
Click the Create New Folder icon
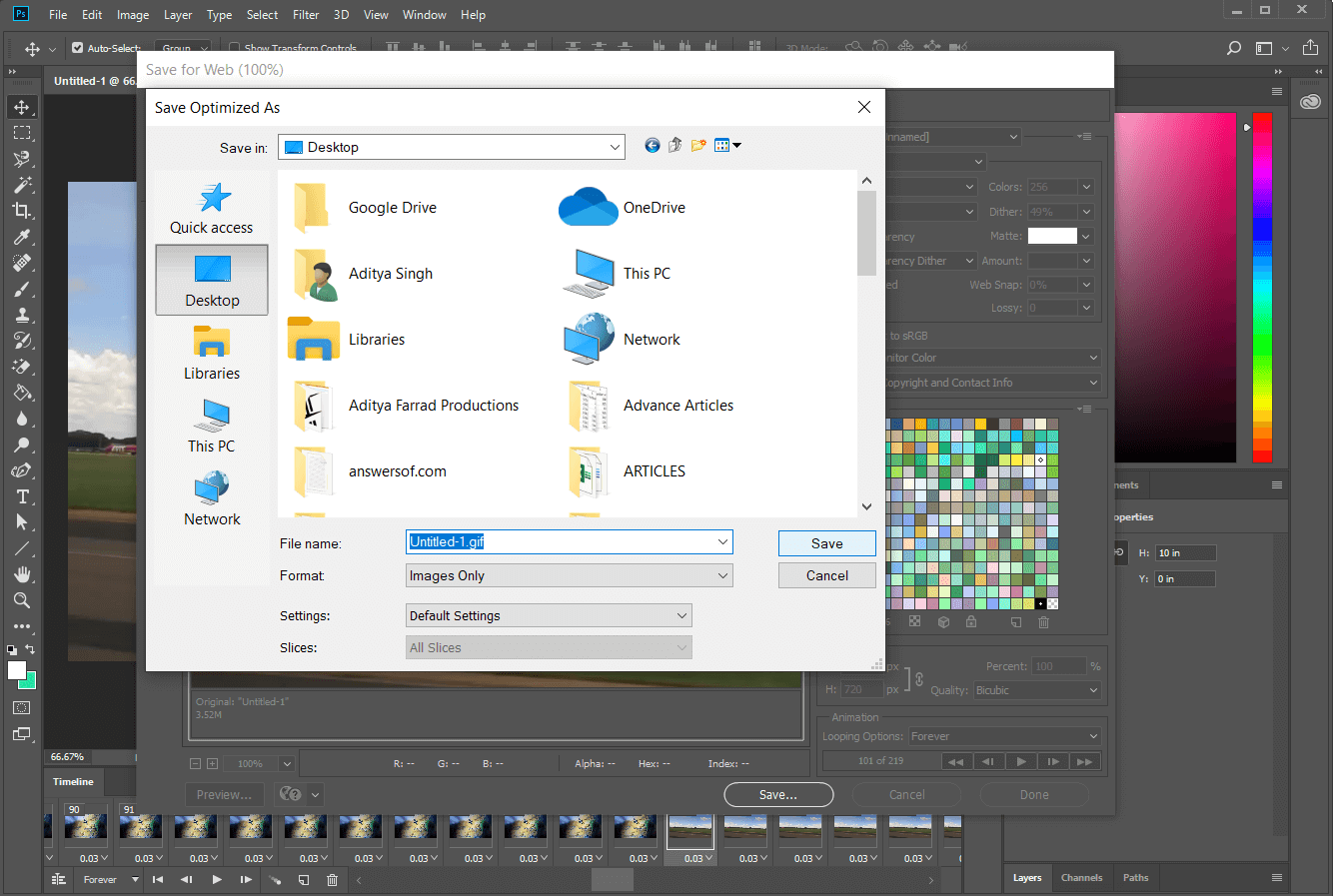[698, 146]
